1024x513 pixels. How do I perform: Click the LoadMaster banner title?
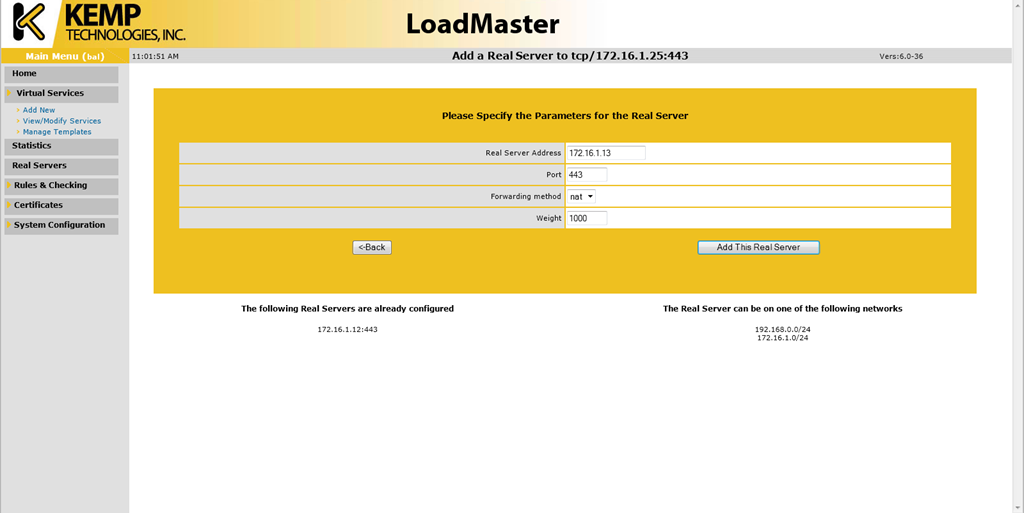pyautogui.click(x=483, y=24)
